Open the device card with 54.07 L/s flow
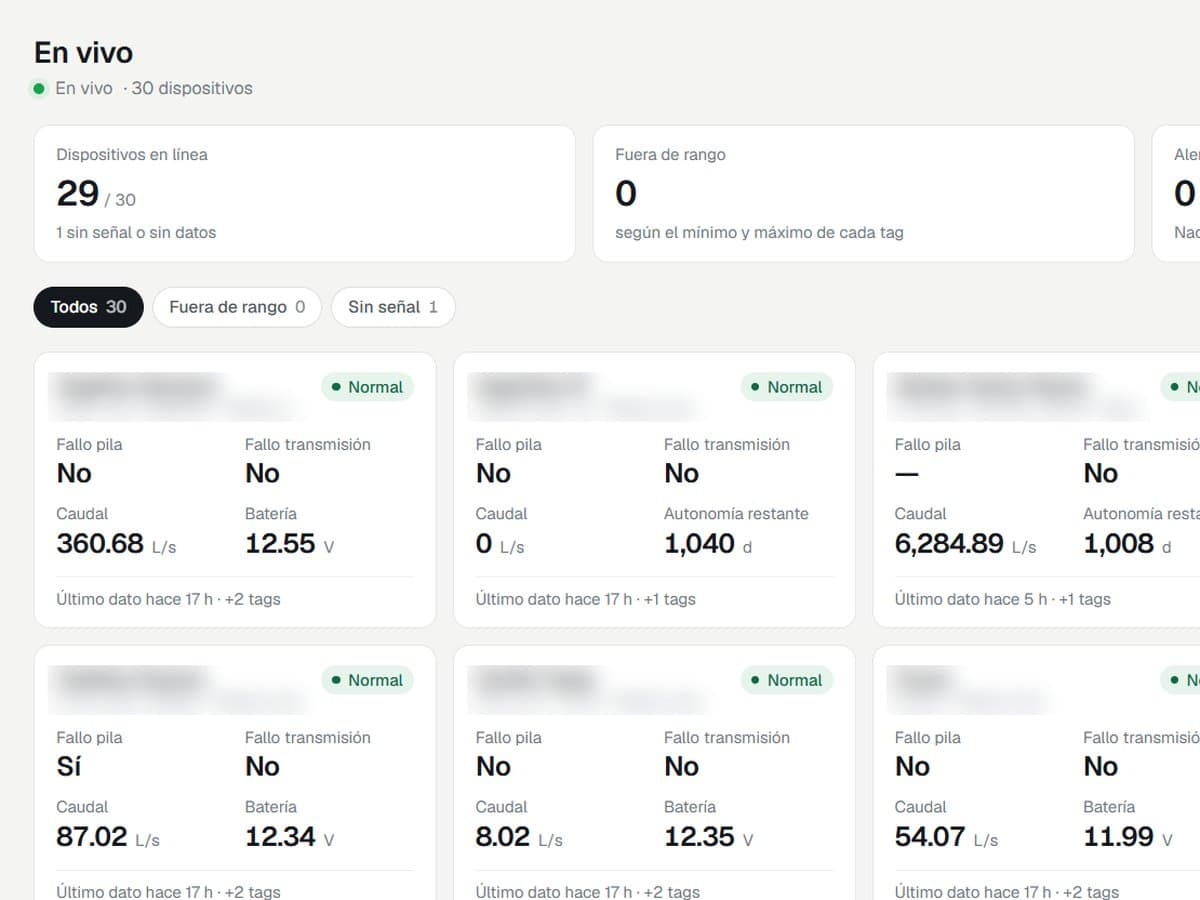The image size is (1200, 900). (1036, 772)
